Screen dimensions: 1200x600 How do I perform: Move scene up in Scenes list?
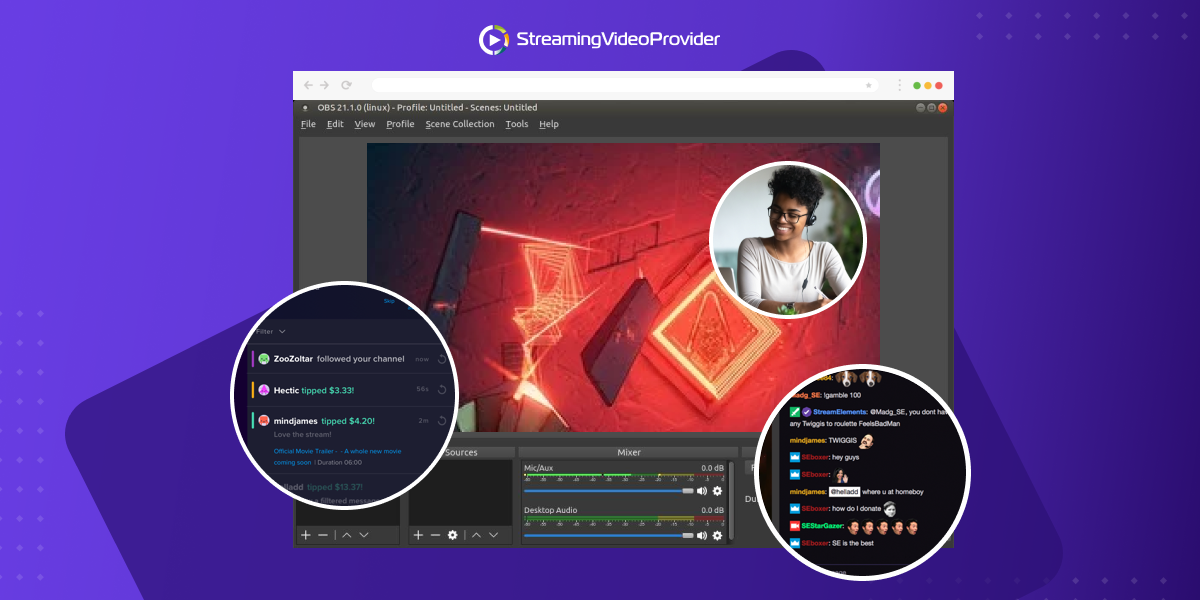coord(346,536)
